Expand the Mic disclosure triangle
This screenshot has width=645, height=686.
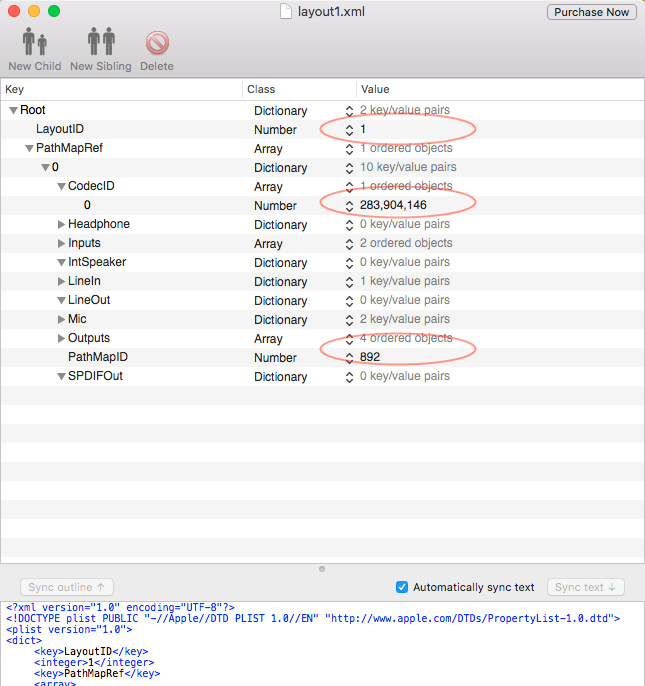pyautogui.click(x=62, y=320)
